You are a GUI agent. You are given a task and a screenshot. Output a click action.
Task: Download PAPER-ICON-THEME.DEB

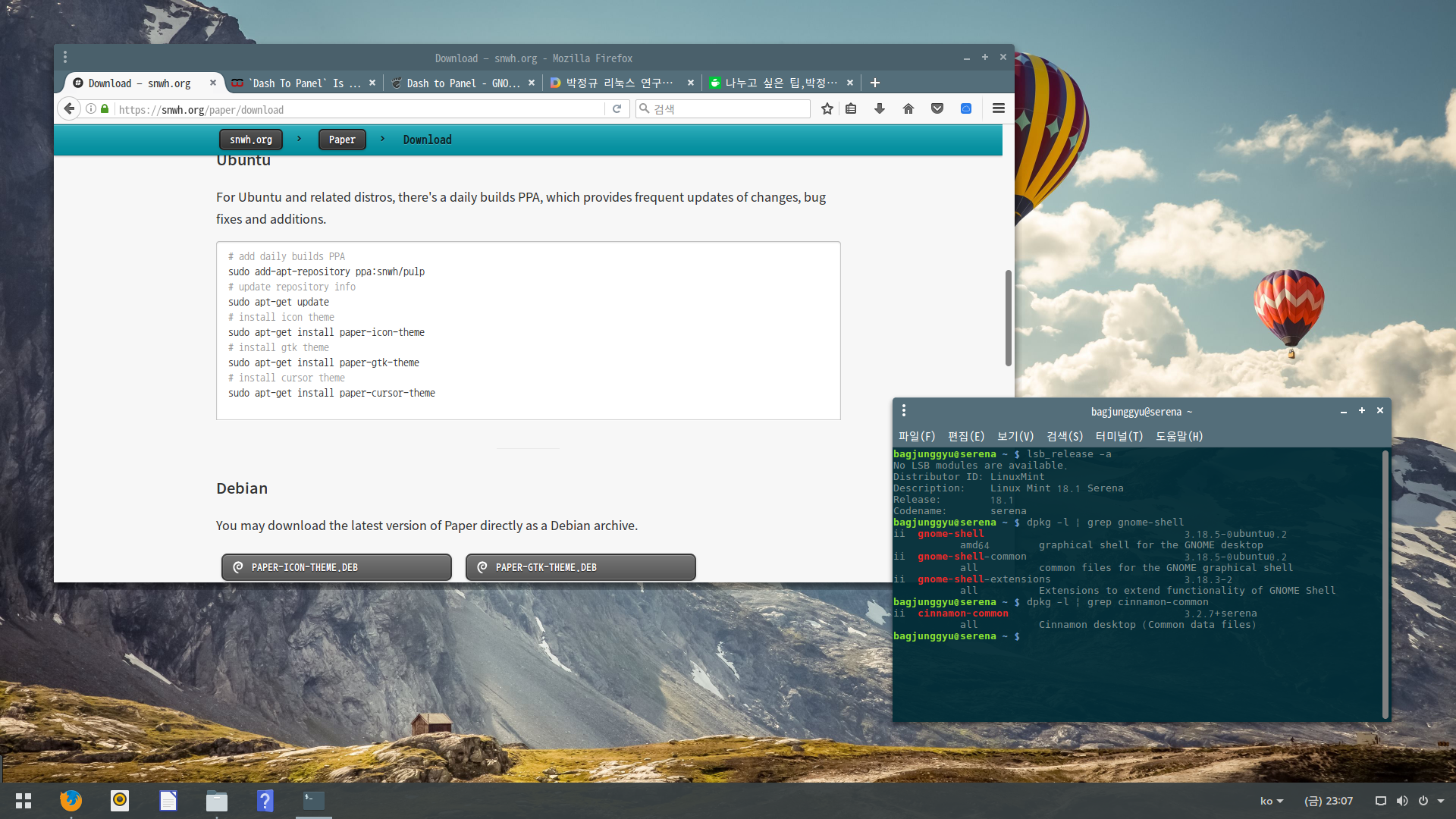click(337, 567)
